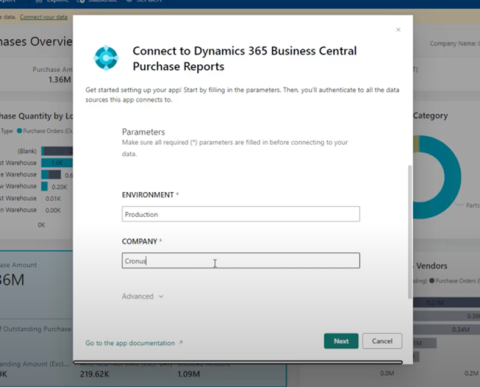Click the (Blank) bar in quantity chart
Screen dimensions: 480x387
57,151
